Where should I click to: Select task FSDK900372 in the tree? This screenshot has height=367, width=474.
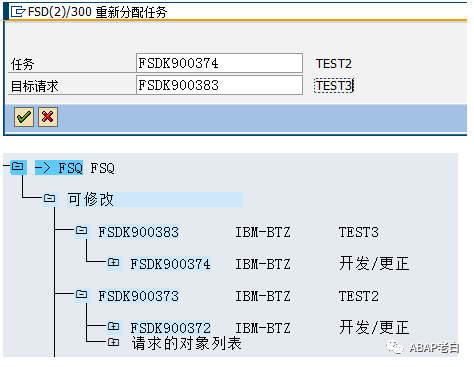coord(170,328)
